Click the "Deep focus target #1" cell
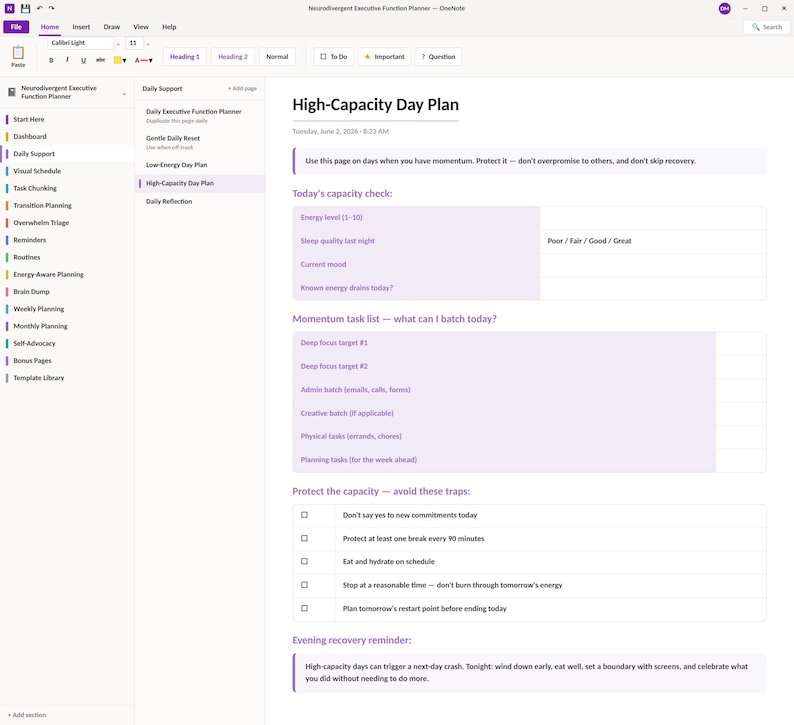 point(504,343)
